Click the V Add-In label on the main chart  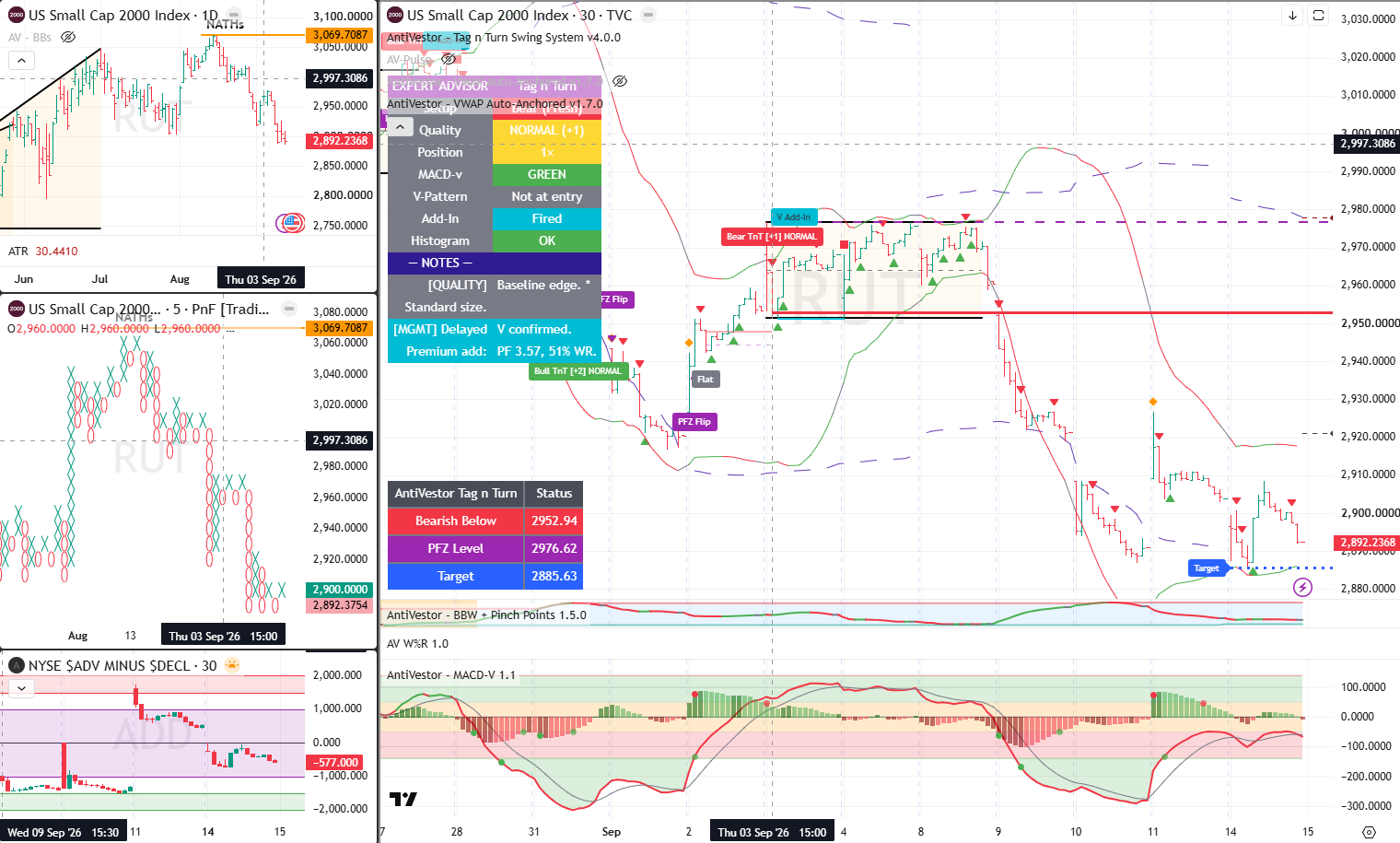click(x=793, y=217)
